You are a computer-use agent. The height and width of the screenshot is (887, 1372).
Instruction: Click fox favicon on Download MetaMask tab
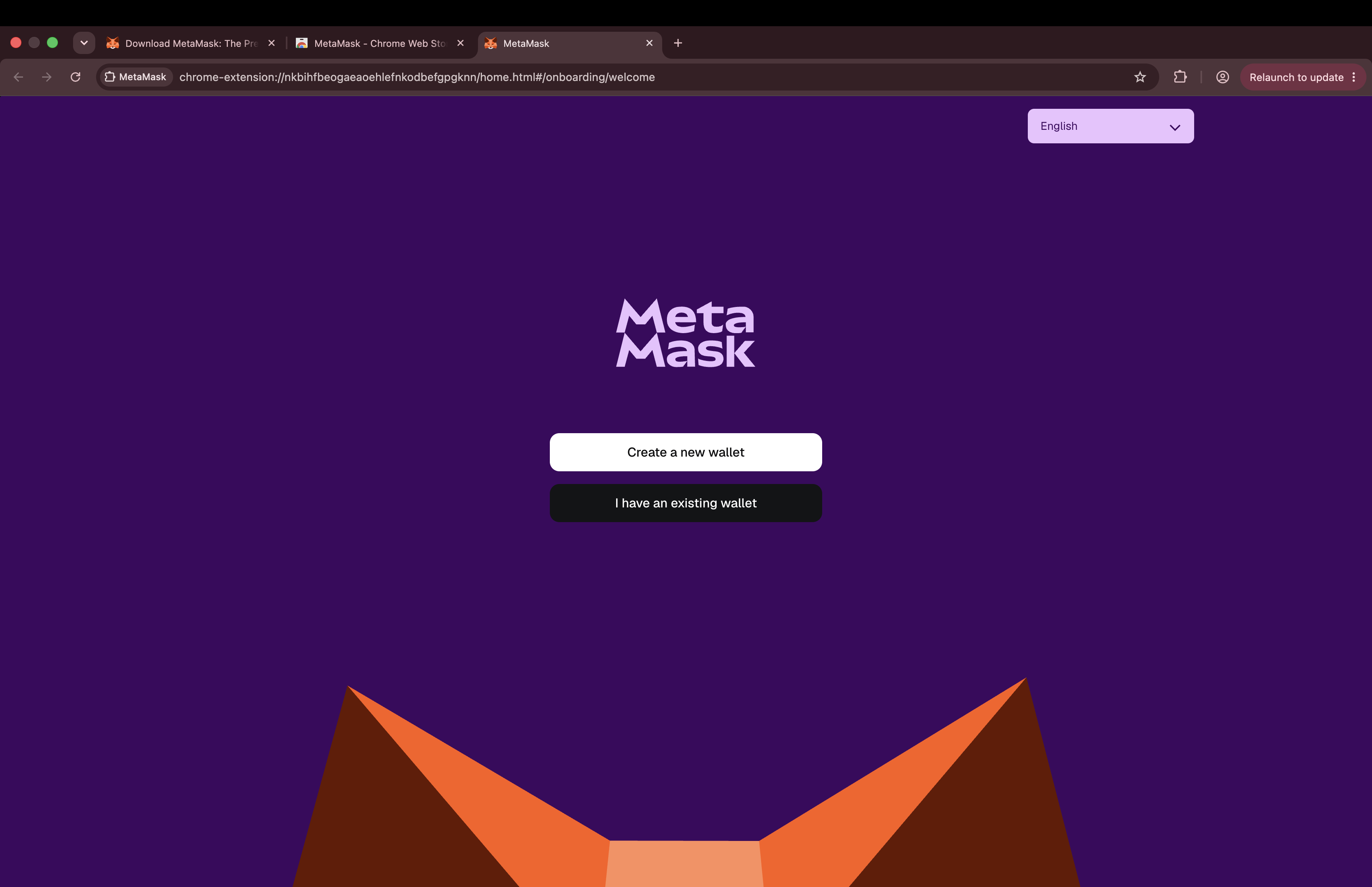click(113, 43)
